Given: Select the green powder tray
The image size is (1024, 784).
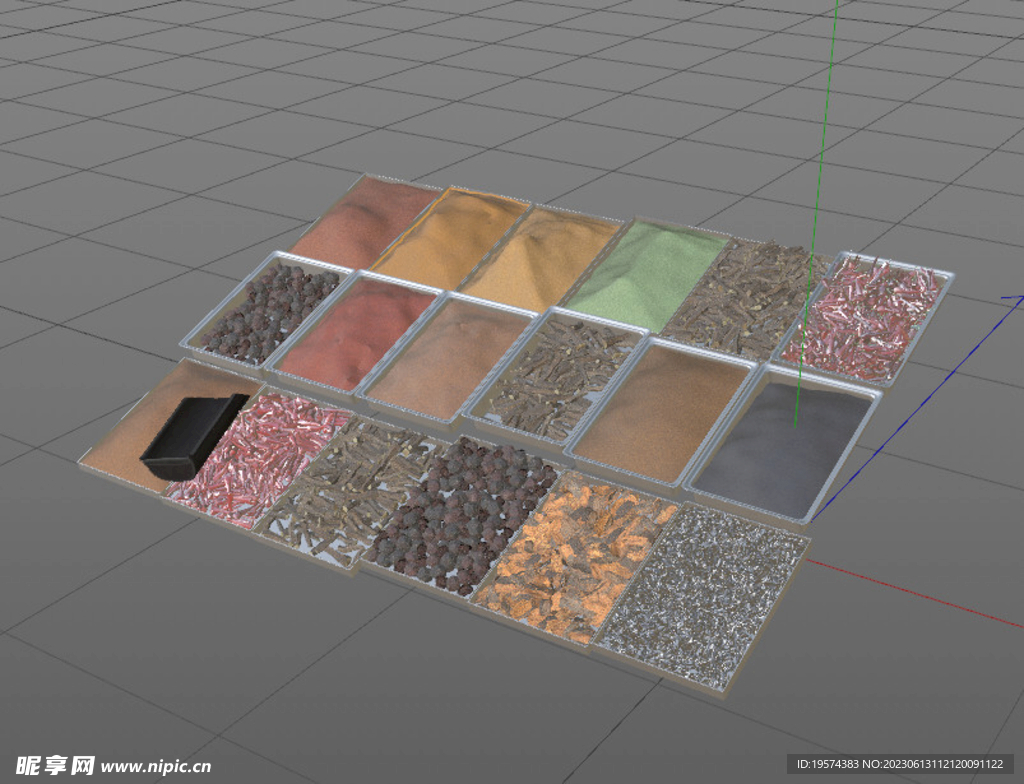Looking at the screenshot, I should [645, 273].
